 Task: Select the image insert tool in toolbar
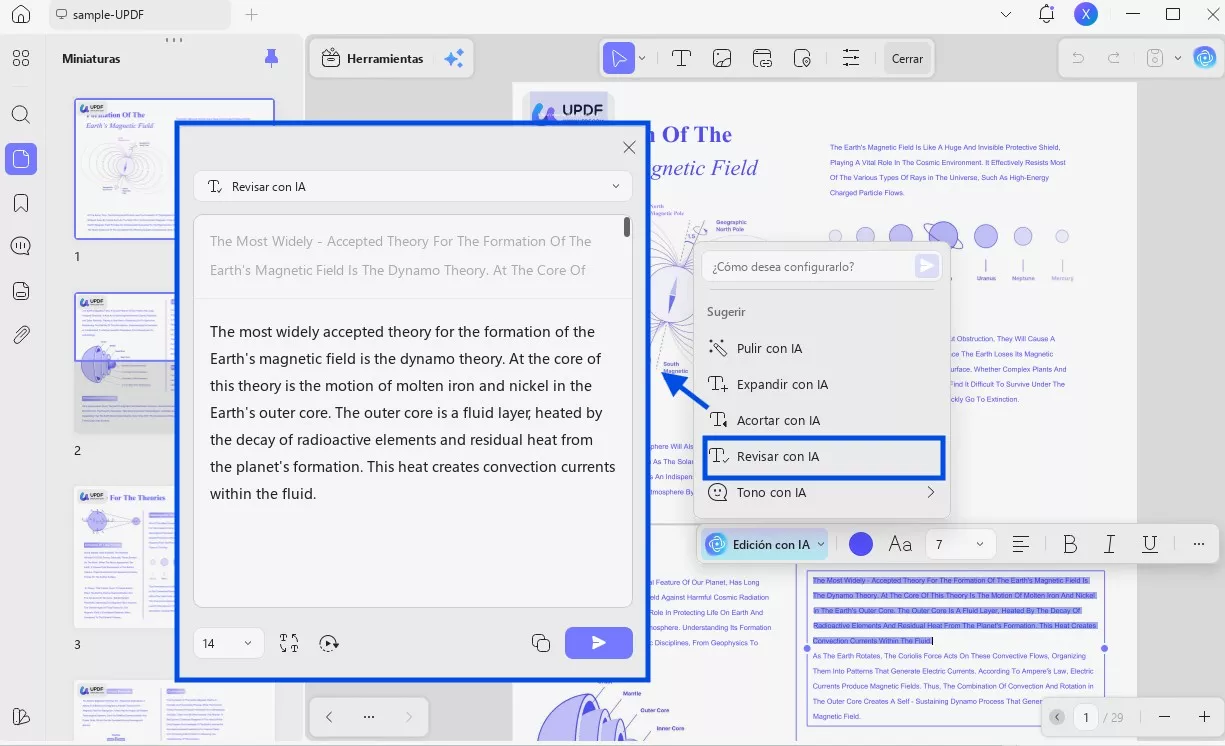pos(722,58)
